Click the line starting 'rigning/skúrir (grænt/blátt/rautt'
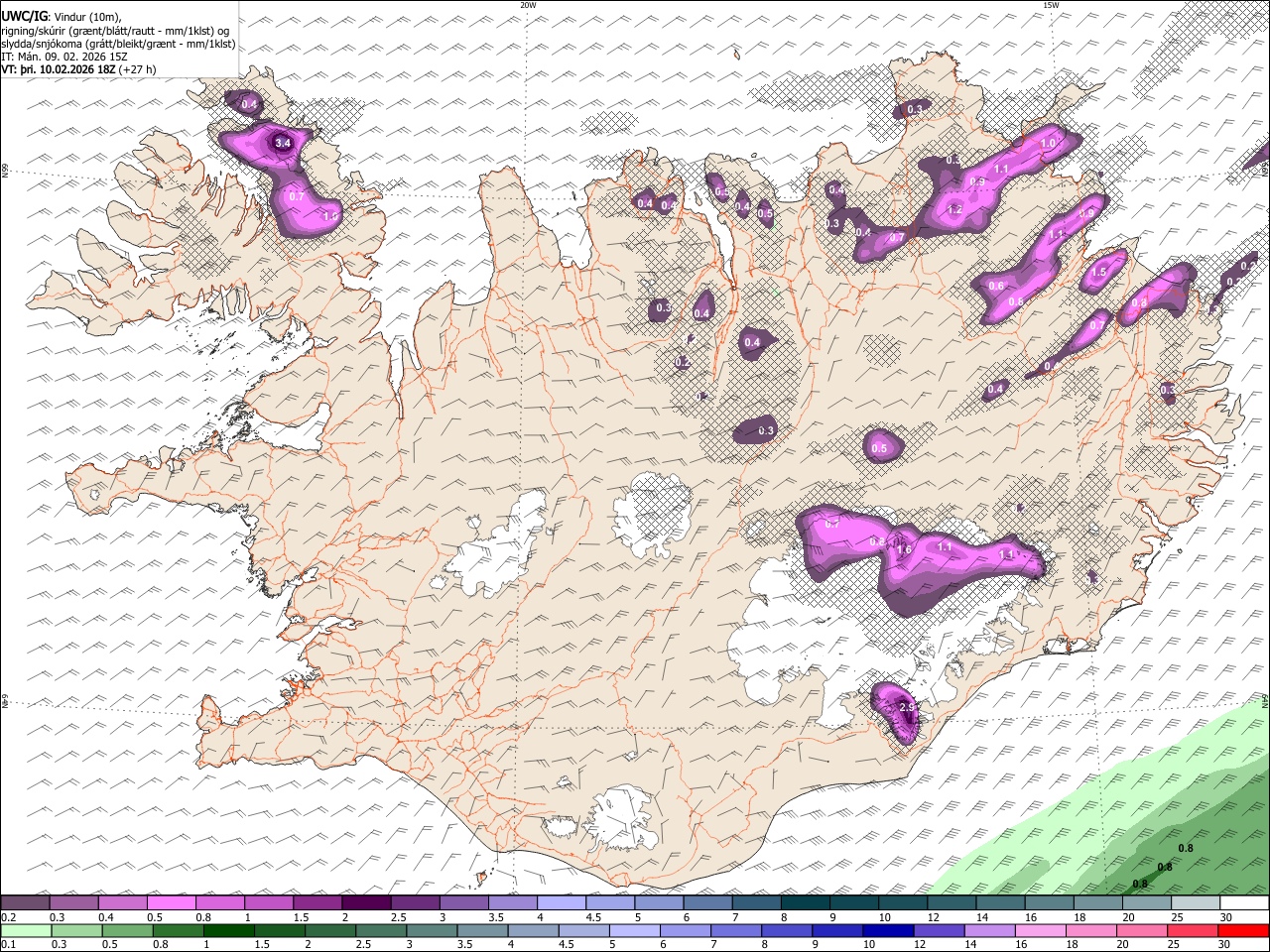Screen dimensions: 1270x952 (115, 30)
